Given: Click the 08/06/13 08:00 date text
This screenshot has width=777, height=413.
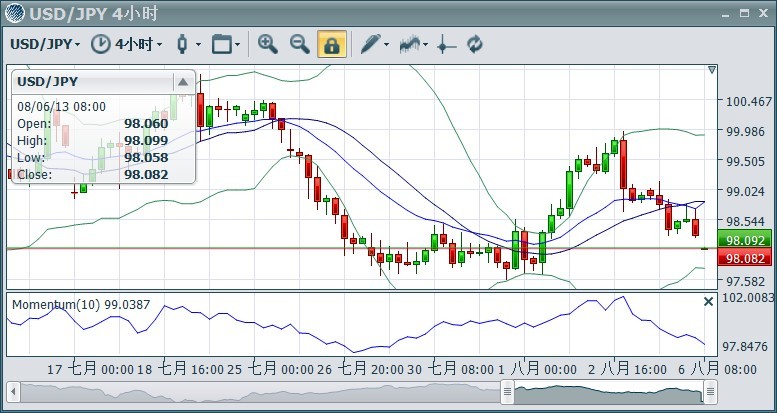Looking at the screenshot, I should (x=61, y=107).
